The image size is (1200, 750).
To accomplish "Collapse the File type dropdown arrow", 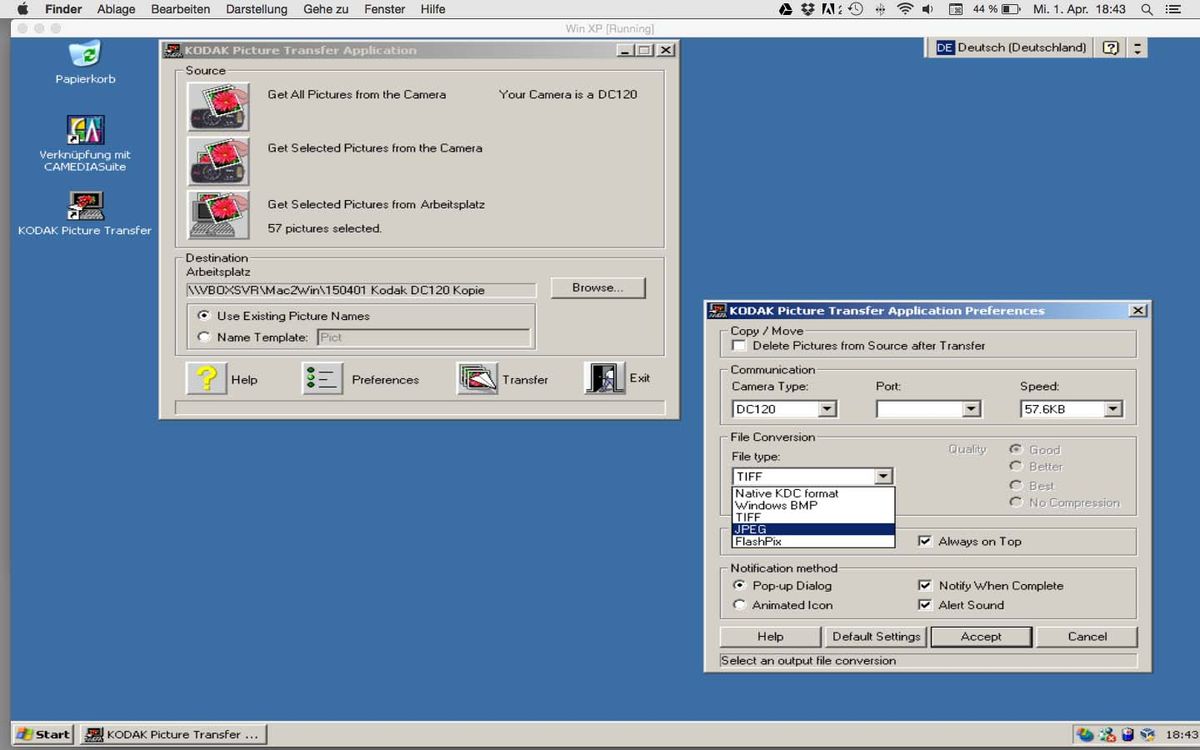I will point(882,476).
